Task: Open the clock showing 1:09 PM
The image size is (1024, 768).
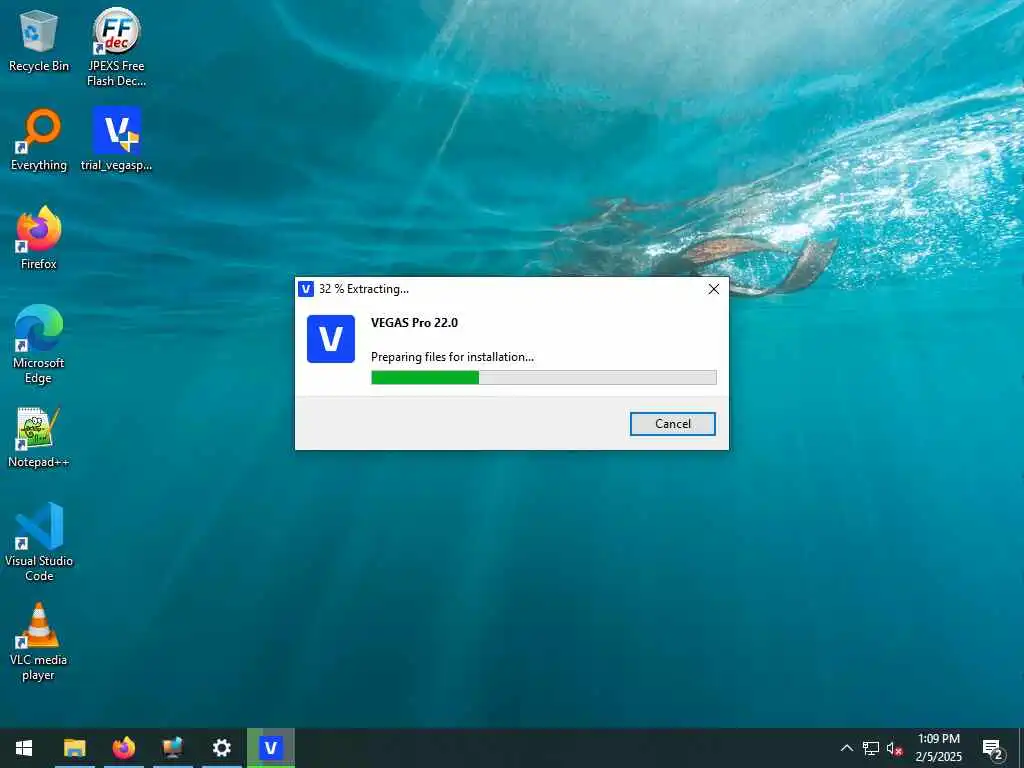Action: point(938,748)
